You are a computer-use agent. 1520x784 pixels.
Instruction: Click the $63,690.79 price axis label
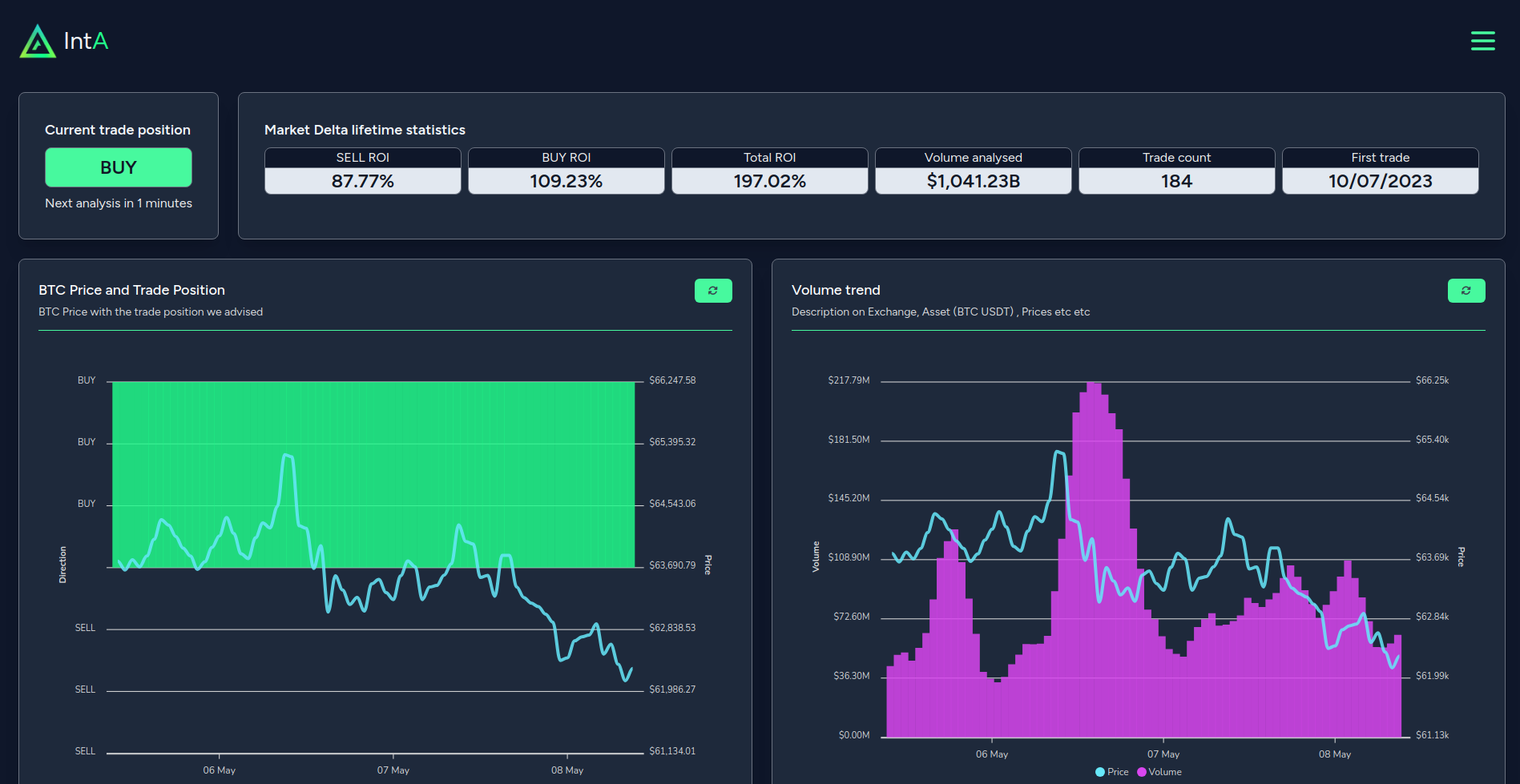(x=672, y=565)
